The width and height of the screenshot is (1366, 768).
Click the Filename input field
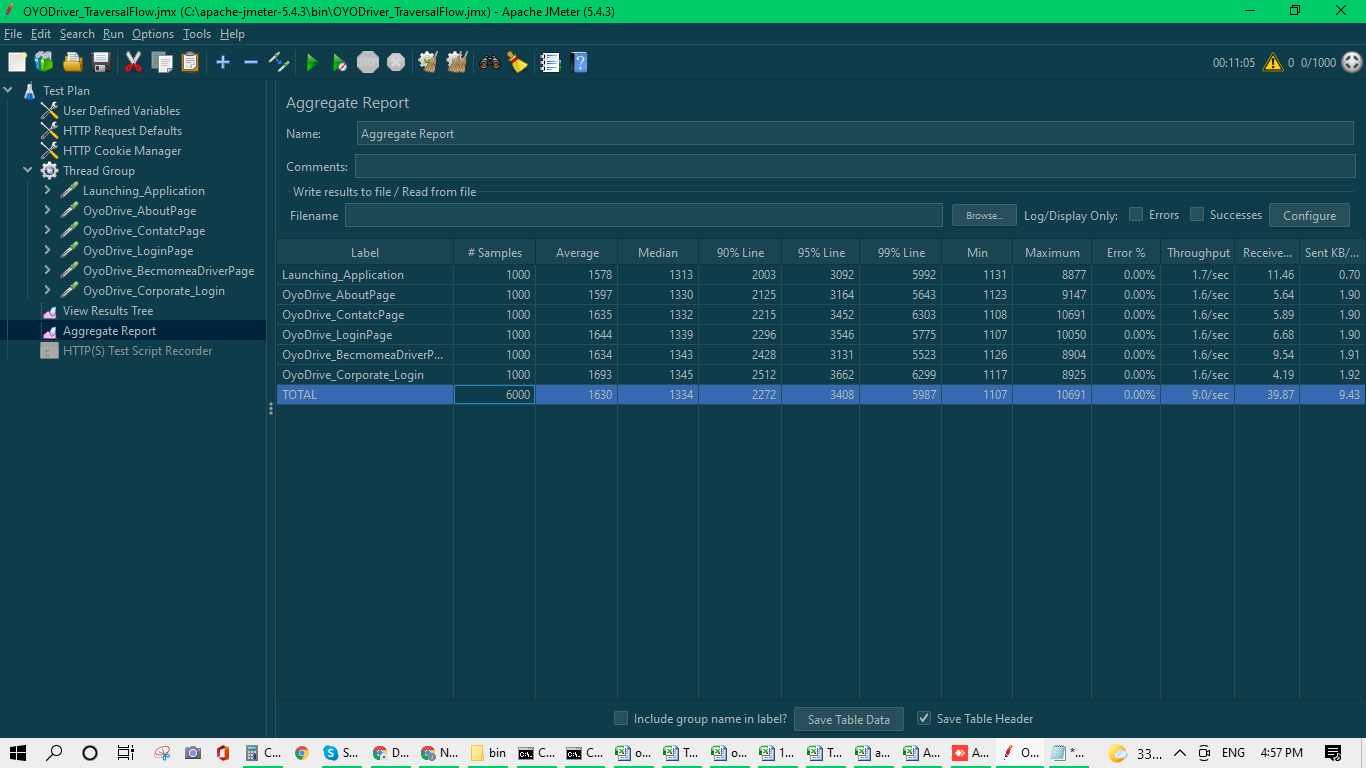tap(643, 215)
